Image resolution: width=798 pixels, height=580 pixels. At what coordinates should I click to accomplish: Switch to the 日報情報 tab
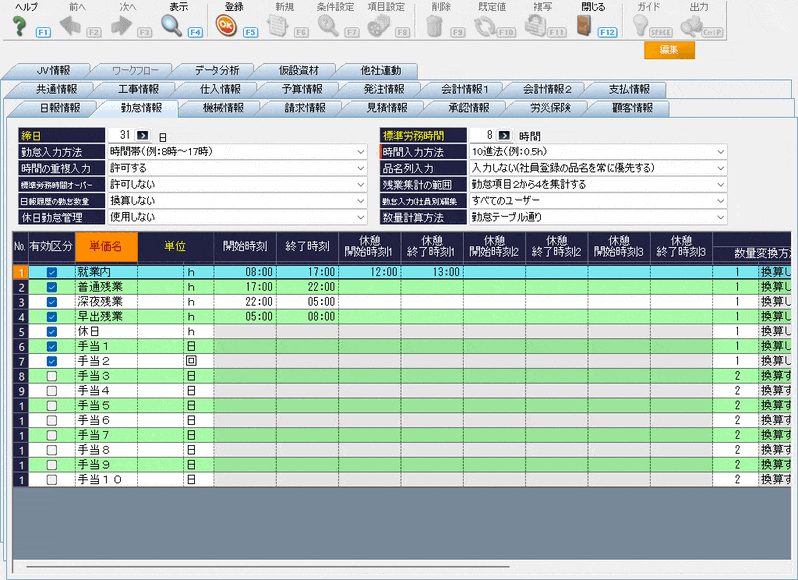pyautogui.click(x=66, y=108)
